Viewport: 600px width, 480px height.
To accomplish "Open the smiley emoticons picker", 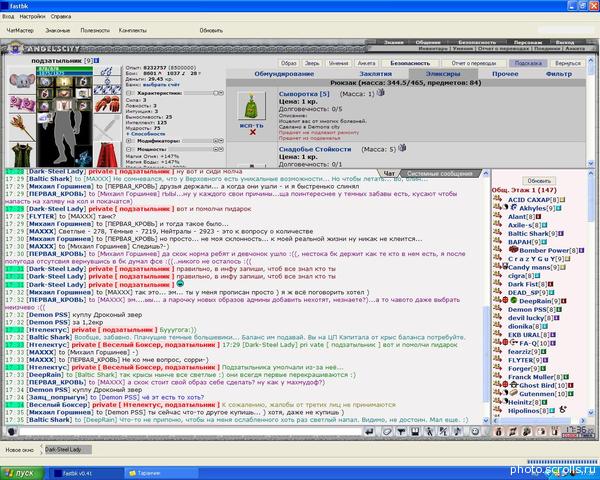I will coord(475,431).
